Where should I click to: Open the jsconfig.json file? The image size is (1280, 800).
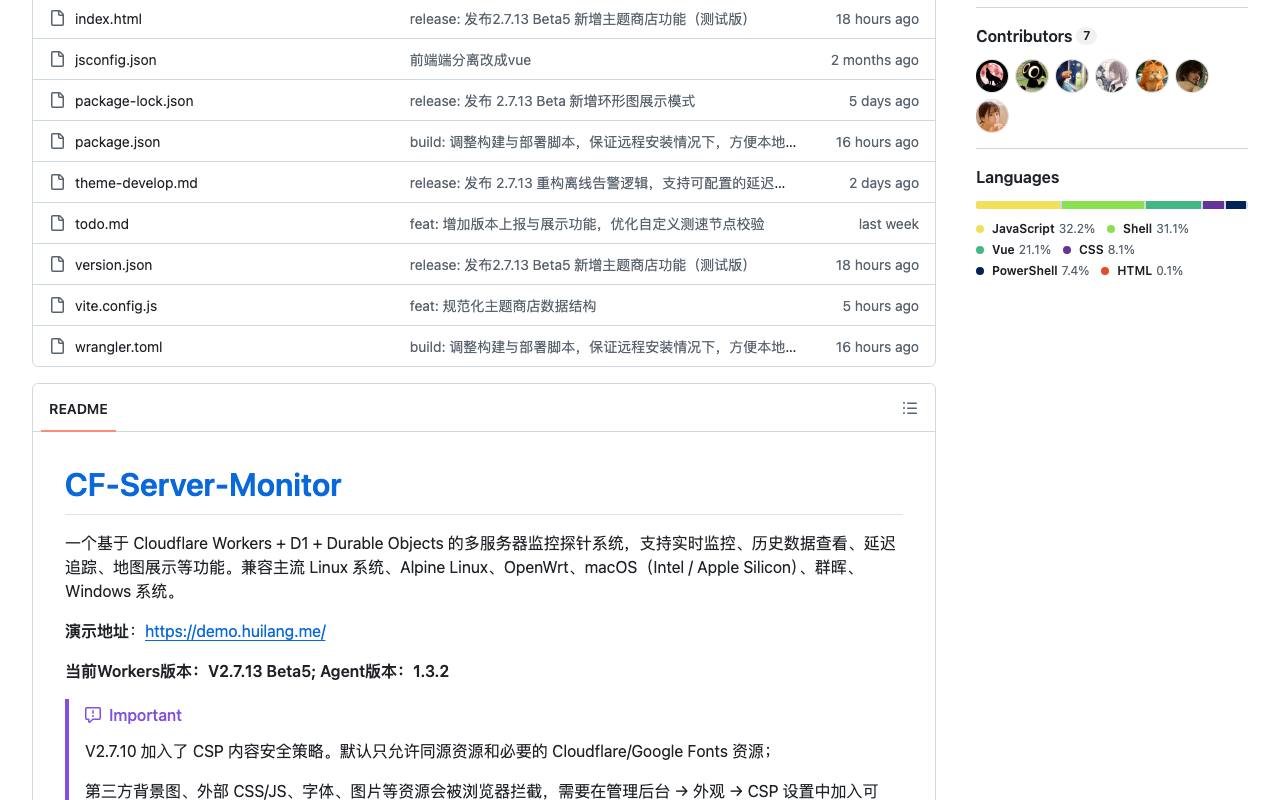click(x=115, y=60)
